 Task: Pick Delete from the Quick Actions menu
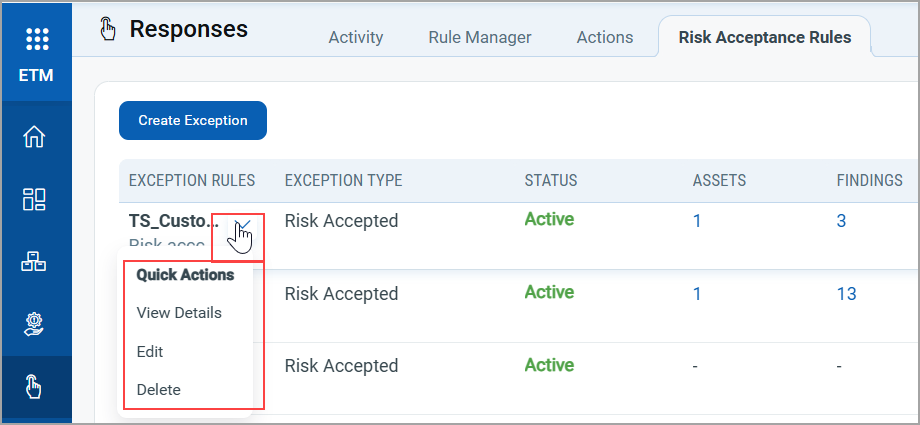158,390
